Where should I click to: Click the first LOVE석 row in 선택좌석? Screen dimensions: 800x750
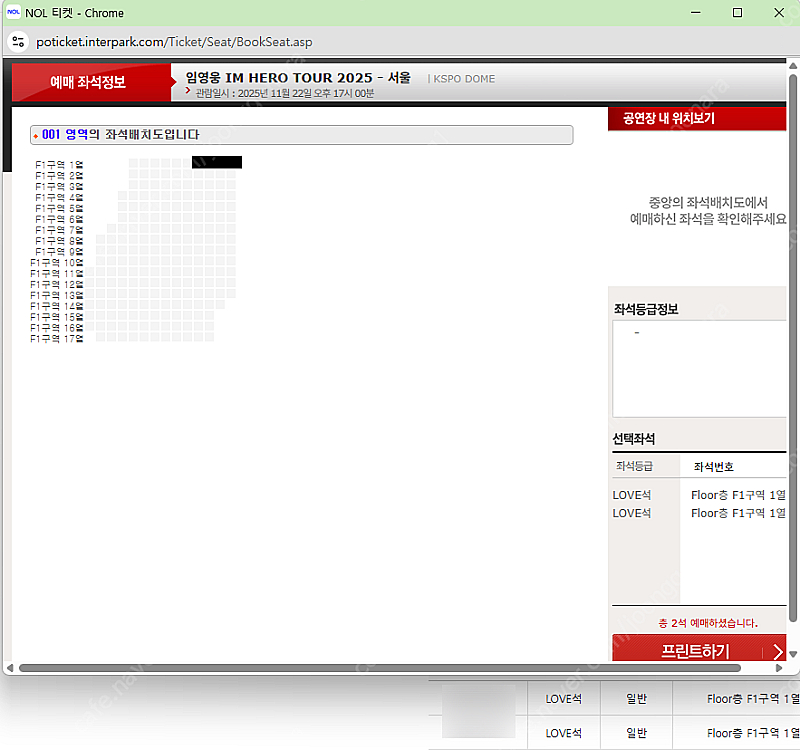click(x=699, y=495)
